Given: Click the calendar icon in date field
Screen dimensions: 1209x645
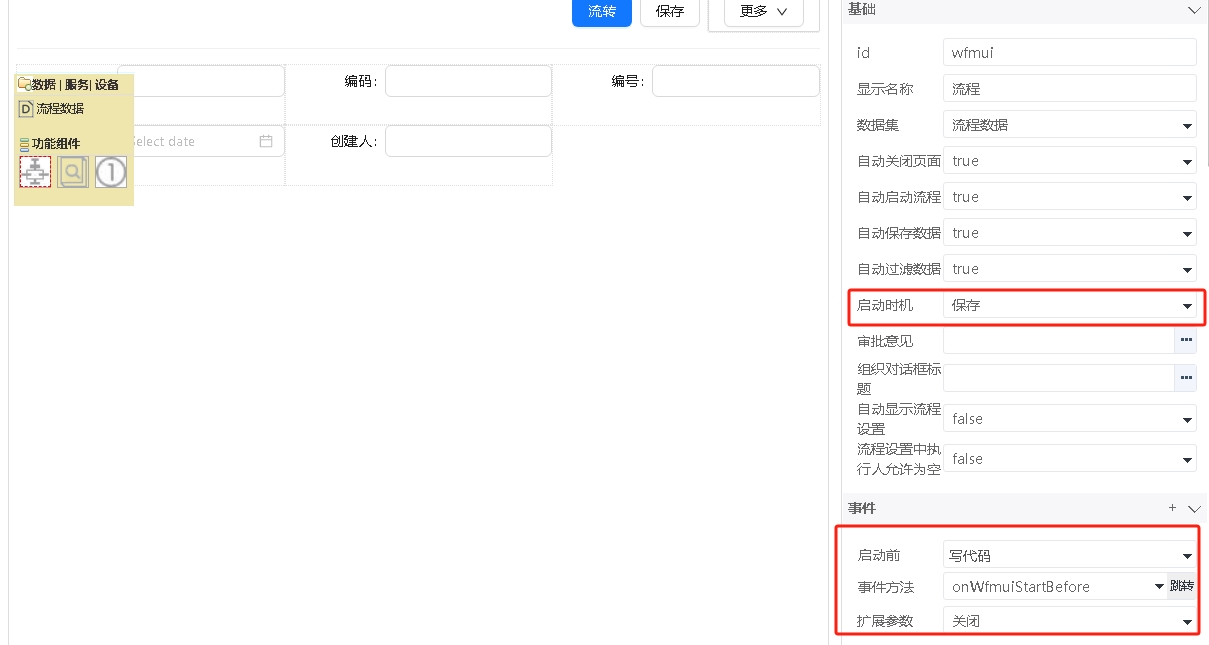Looking at the screenshot, I should pyautogui.click(x=266, y=141).
